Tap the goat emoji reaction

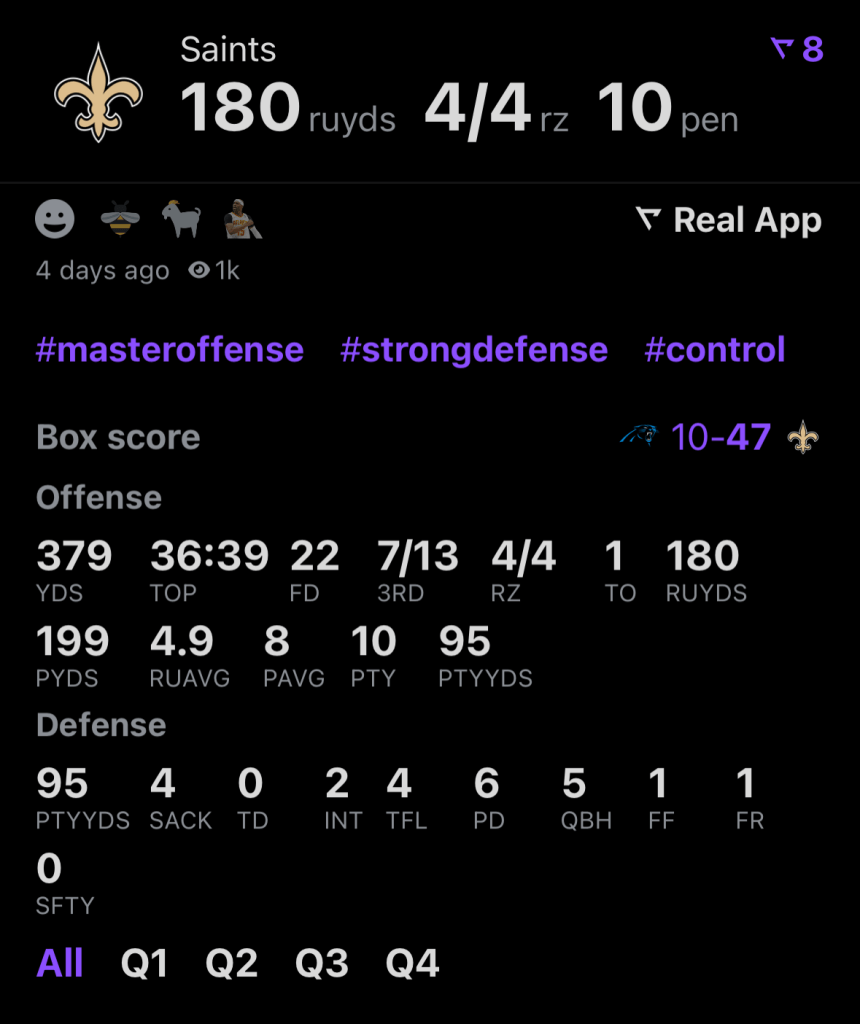[x=181, y=218]
